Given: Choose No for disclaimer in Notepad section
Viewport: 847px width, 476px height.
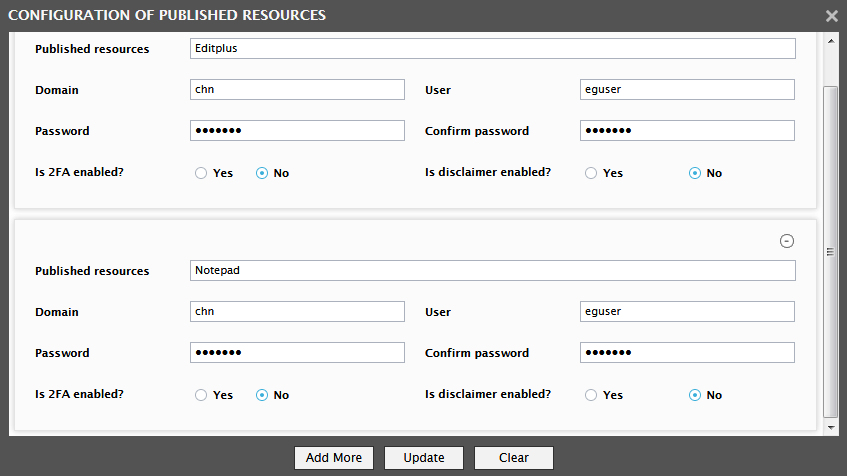Looking at the screenshot, I should pos(695,395).
